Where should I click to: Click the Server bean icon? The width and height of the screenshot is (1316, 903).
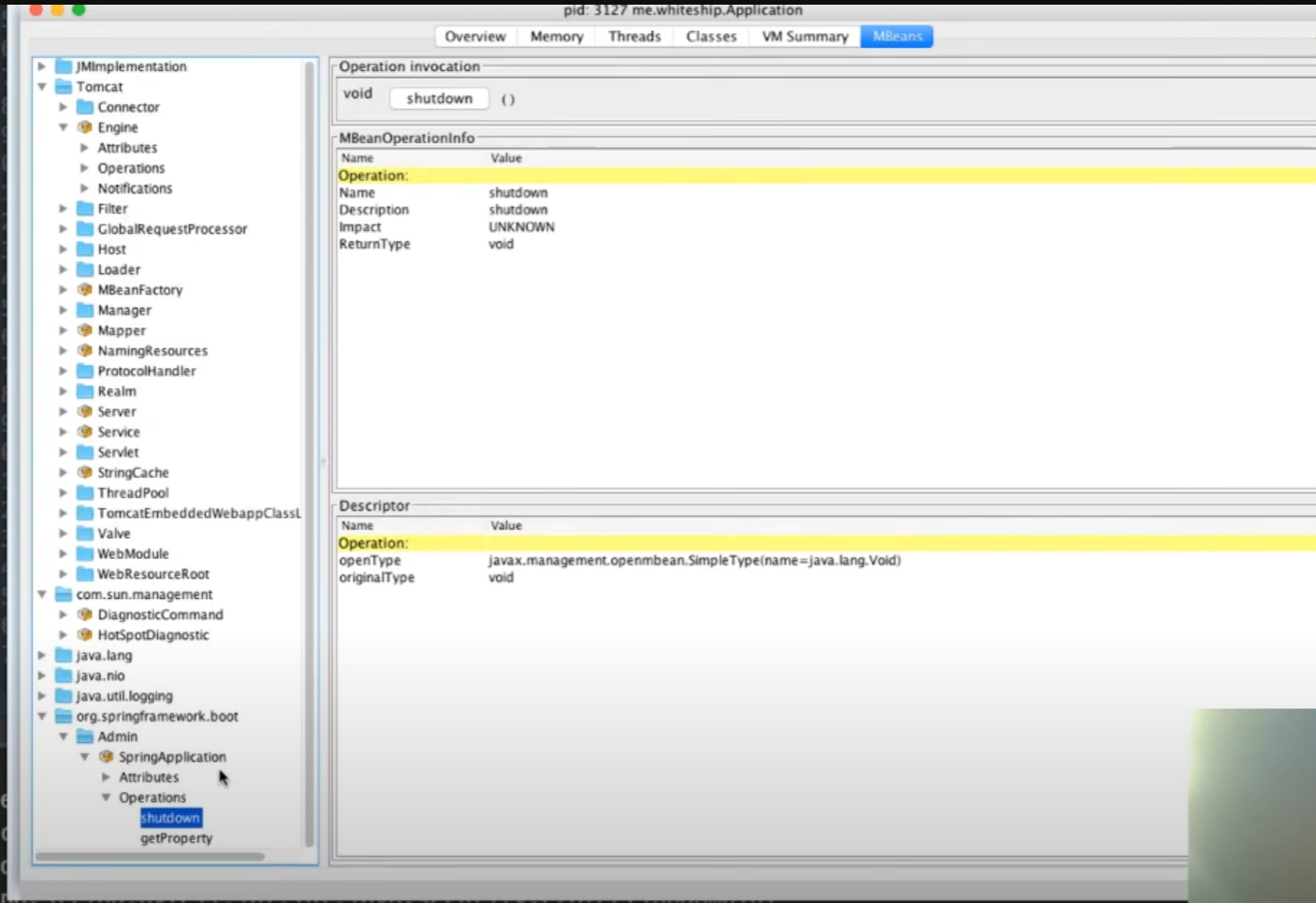pyautogui.click(x=85, y=412)
